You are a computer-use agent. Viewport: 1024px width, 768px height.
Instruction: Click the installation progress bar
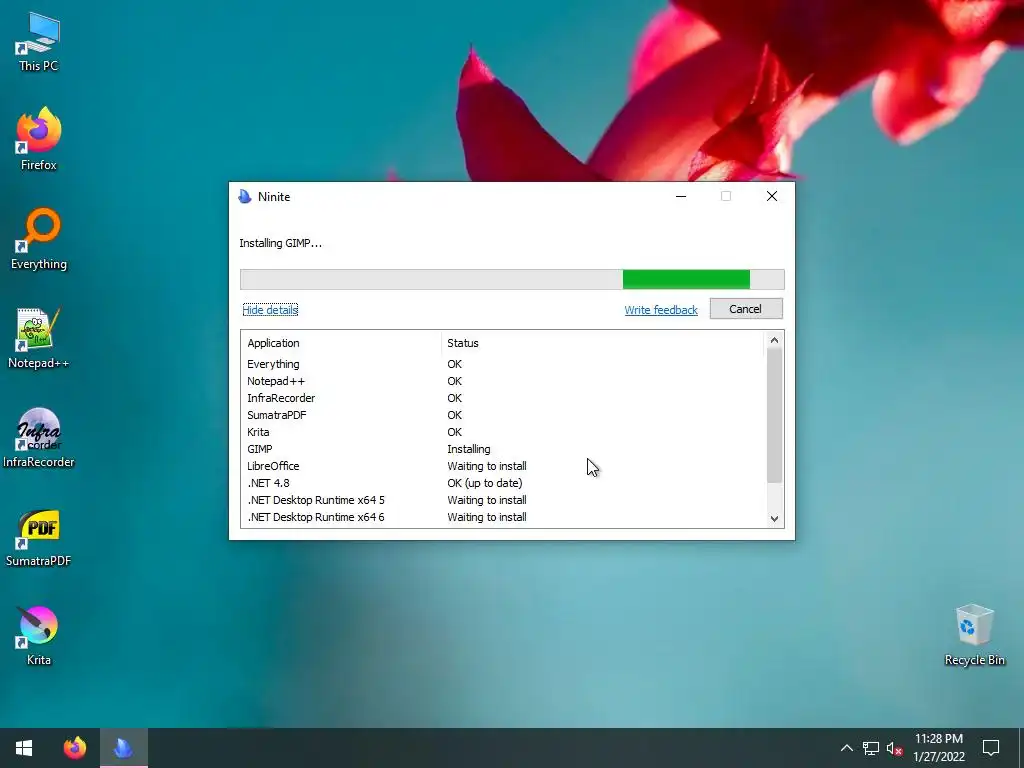pyautogui.click(x=512, y=280)
